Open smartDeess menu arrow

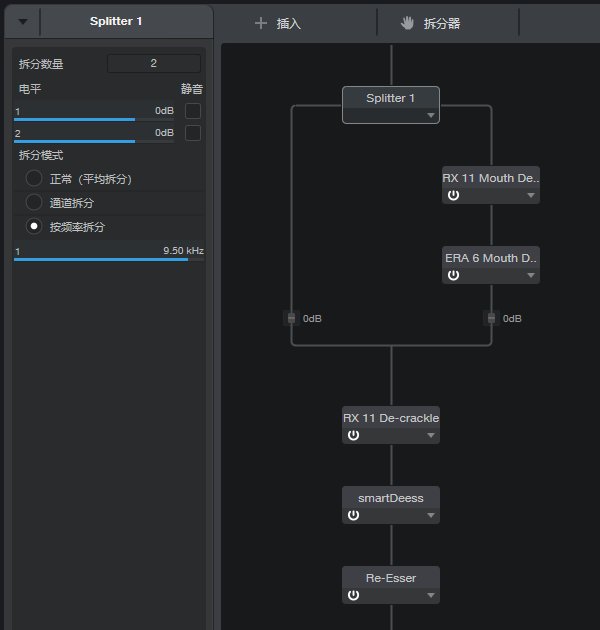coord(431,515)
